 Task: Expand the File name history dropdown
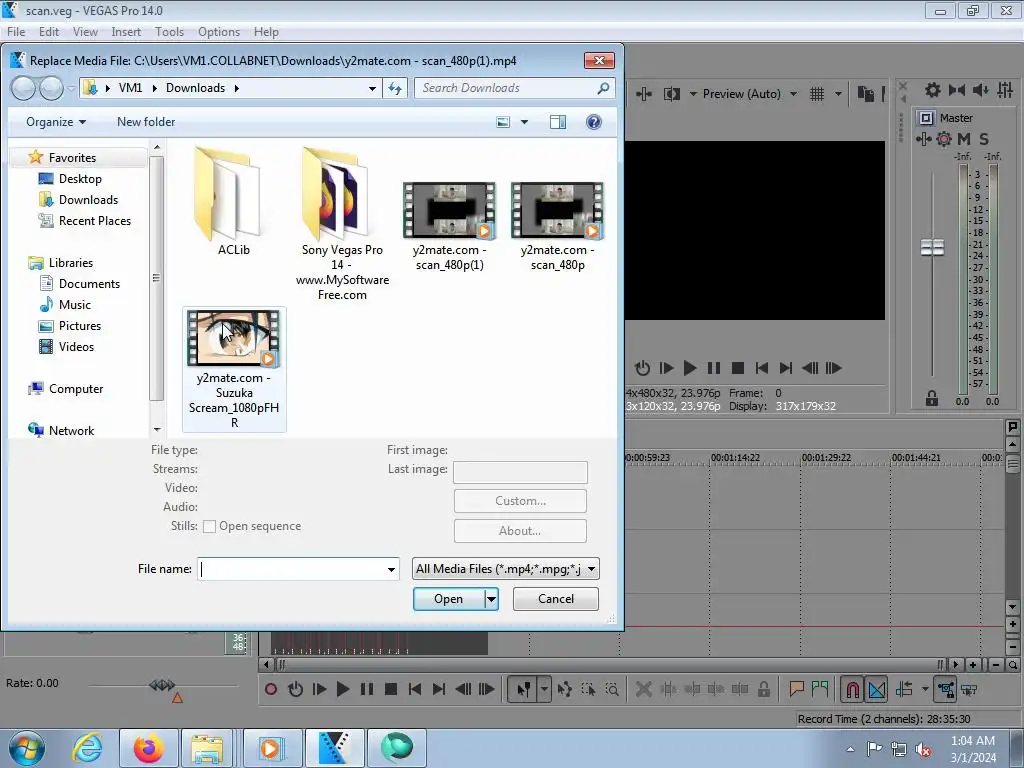coord(391,569)
